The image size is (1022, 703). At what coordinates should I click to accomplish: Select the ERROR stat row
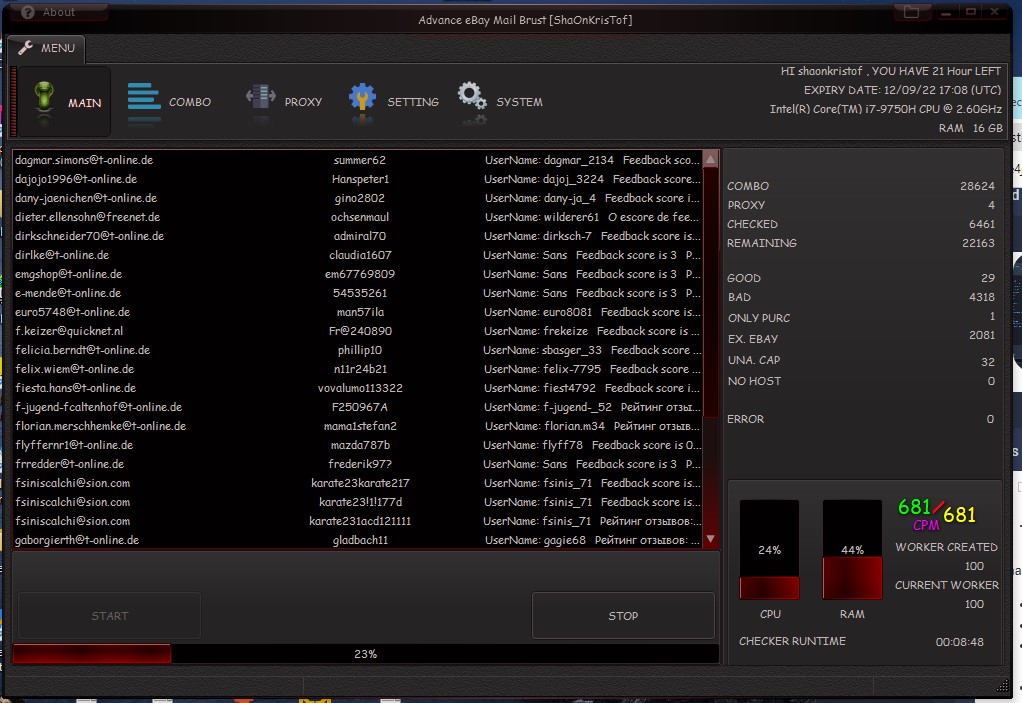click(861, 419)
